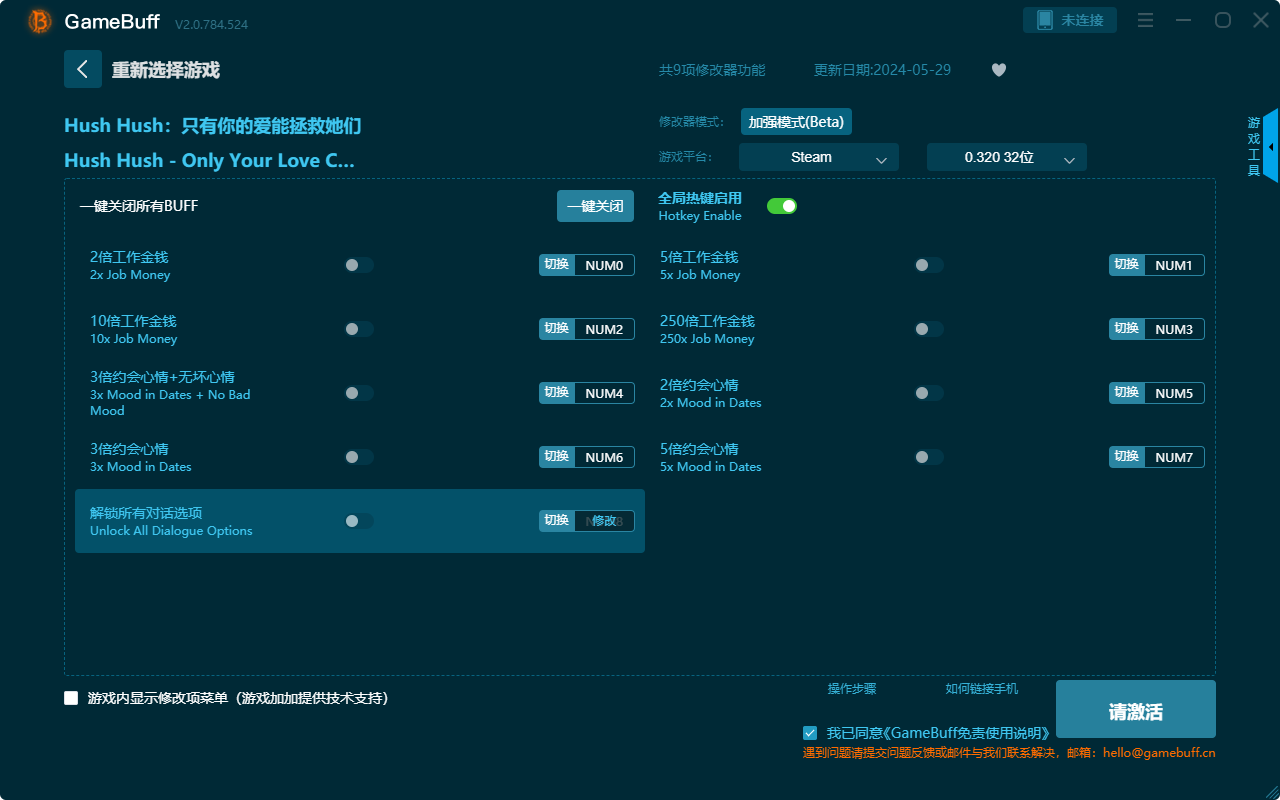This screenshot has width=1280, height=800.
Task: Toggle 2x Job Money switch
Action: (x=359, y=265)
